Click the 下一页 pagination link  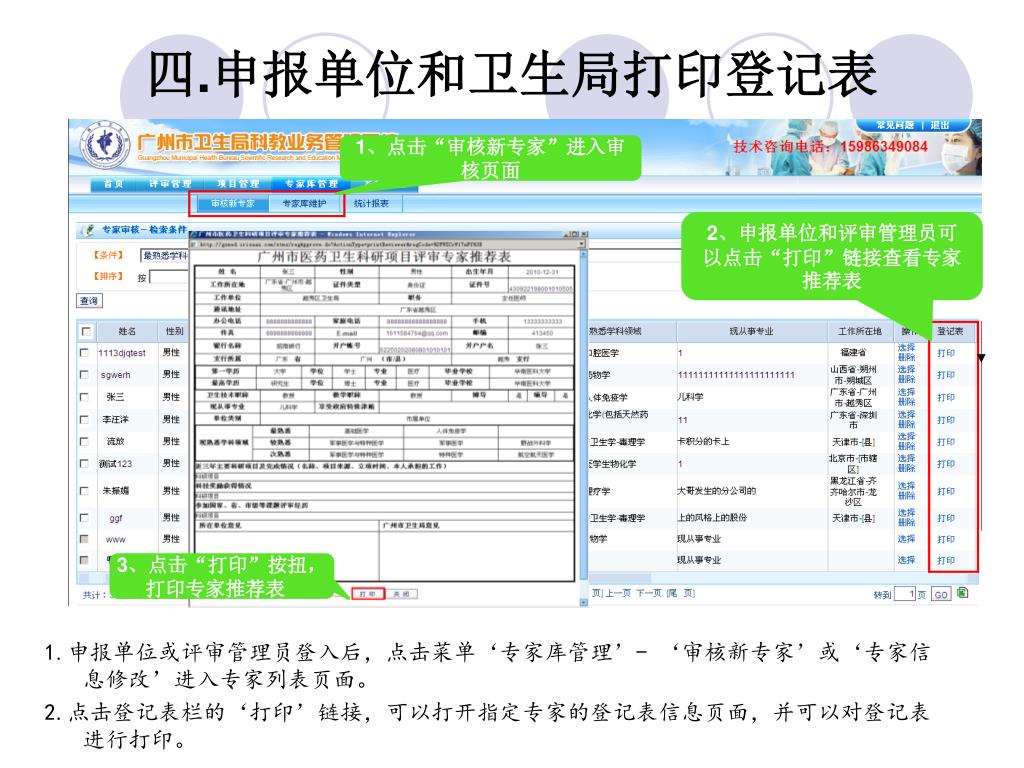[648, 593]
